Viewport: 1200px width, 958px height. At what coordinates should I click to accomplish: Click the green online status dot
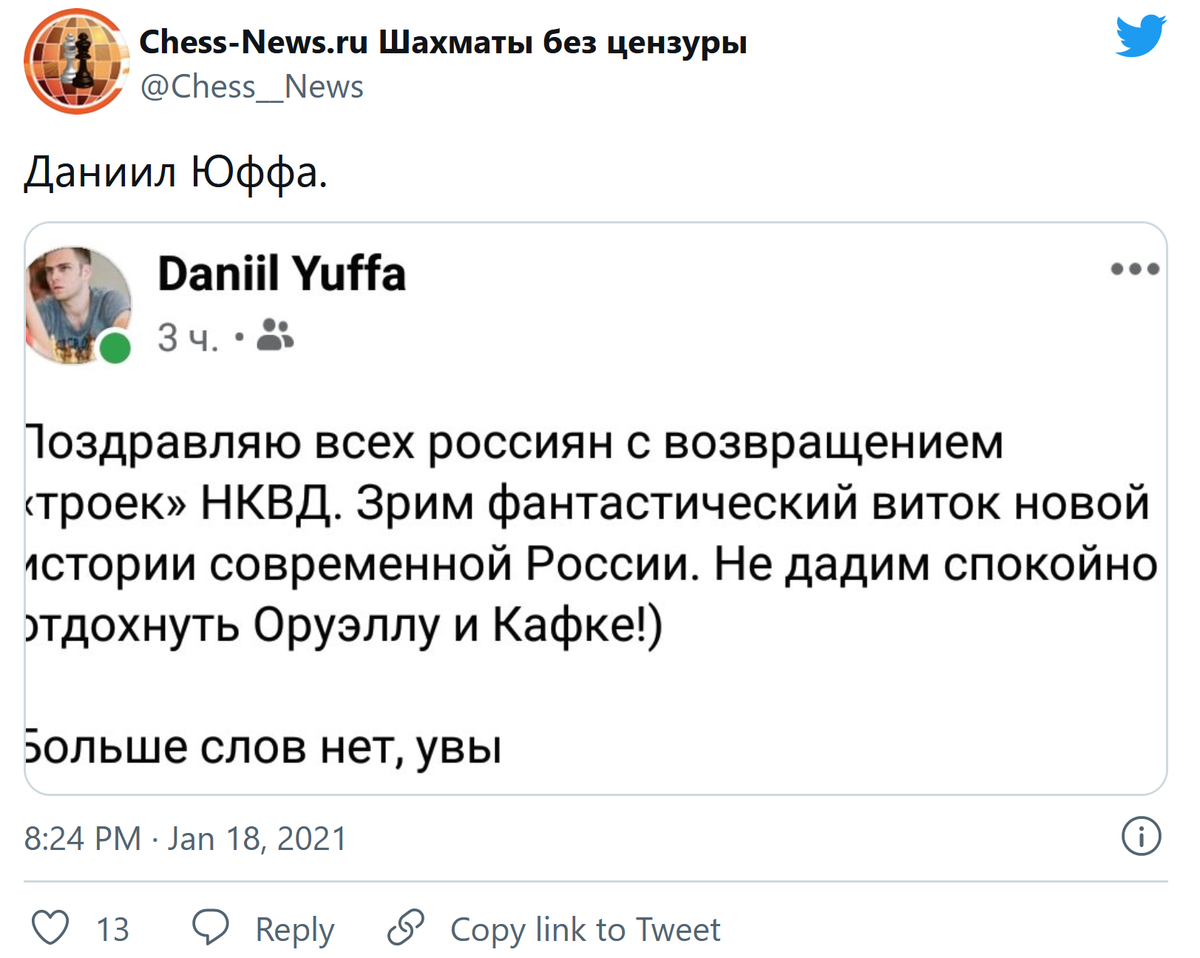[x=116, y=345]
